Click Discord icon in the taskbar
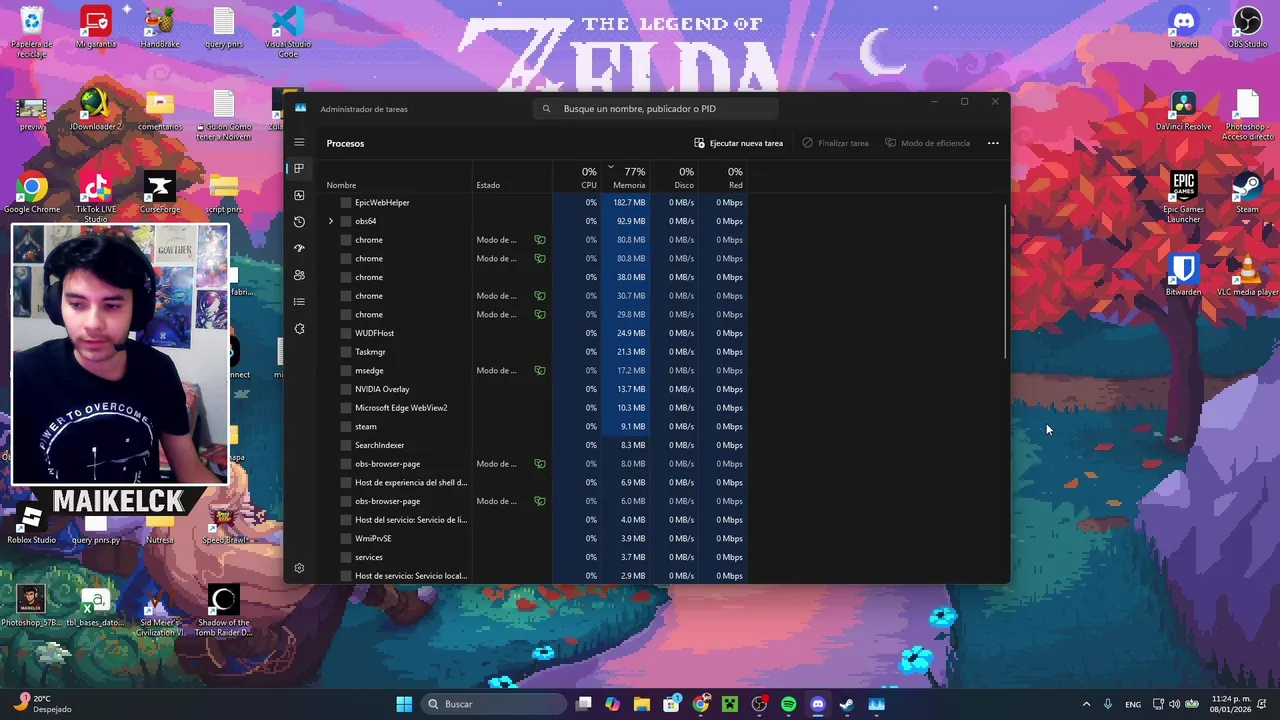 click(817, 704)
